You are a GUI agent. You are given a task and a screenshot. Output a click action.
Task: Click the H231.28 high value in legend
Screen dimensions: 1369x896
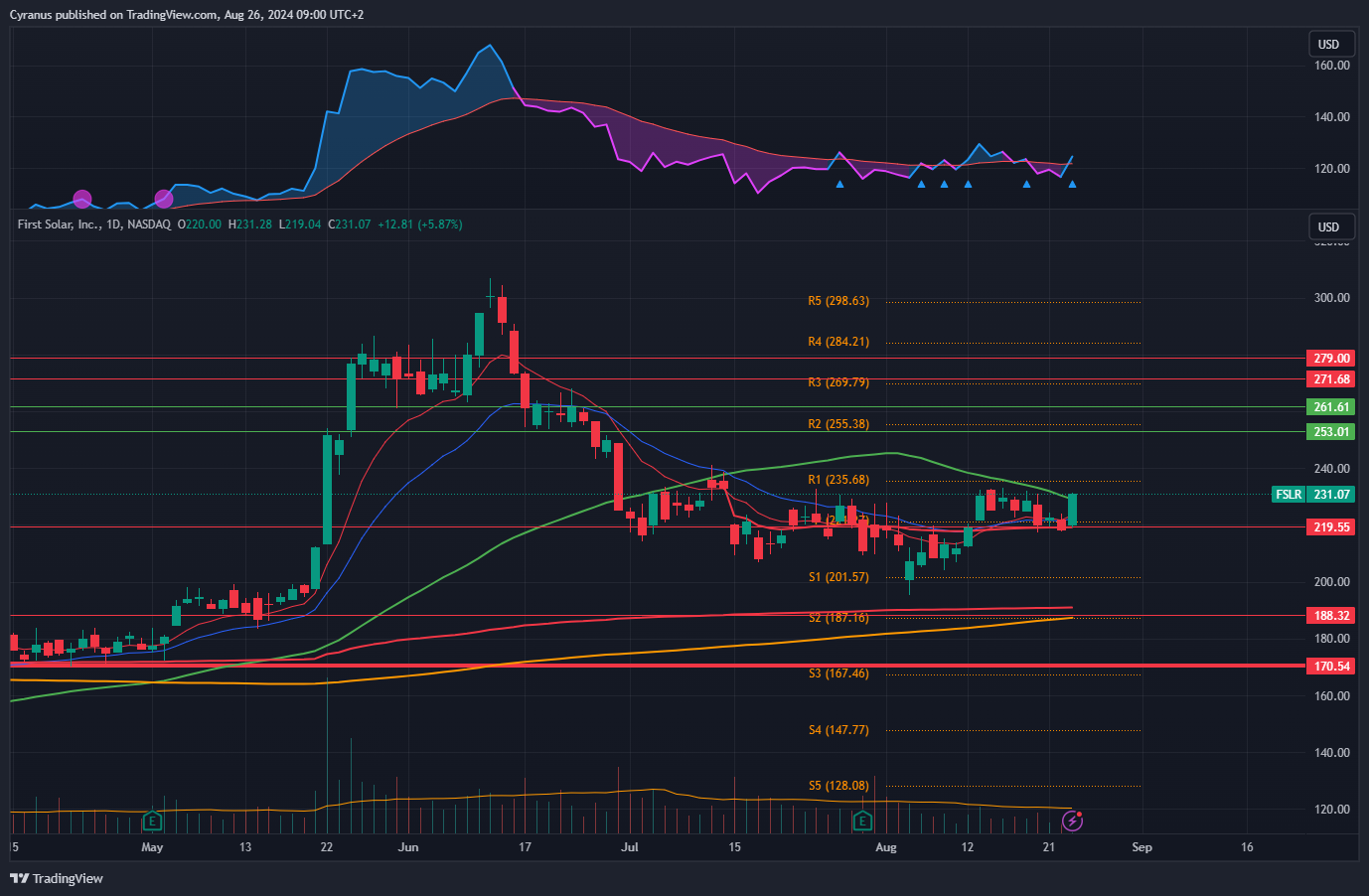click(x=250, y=224)
